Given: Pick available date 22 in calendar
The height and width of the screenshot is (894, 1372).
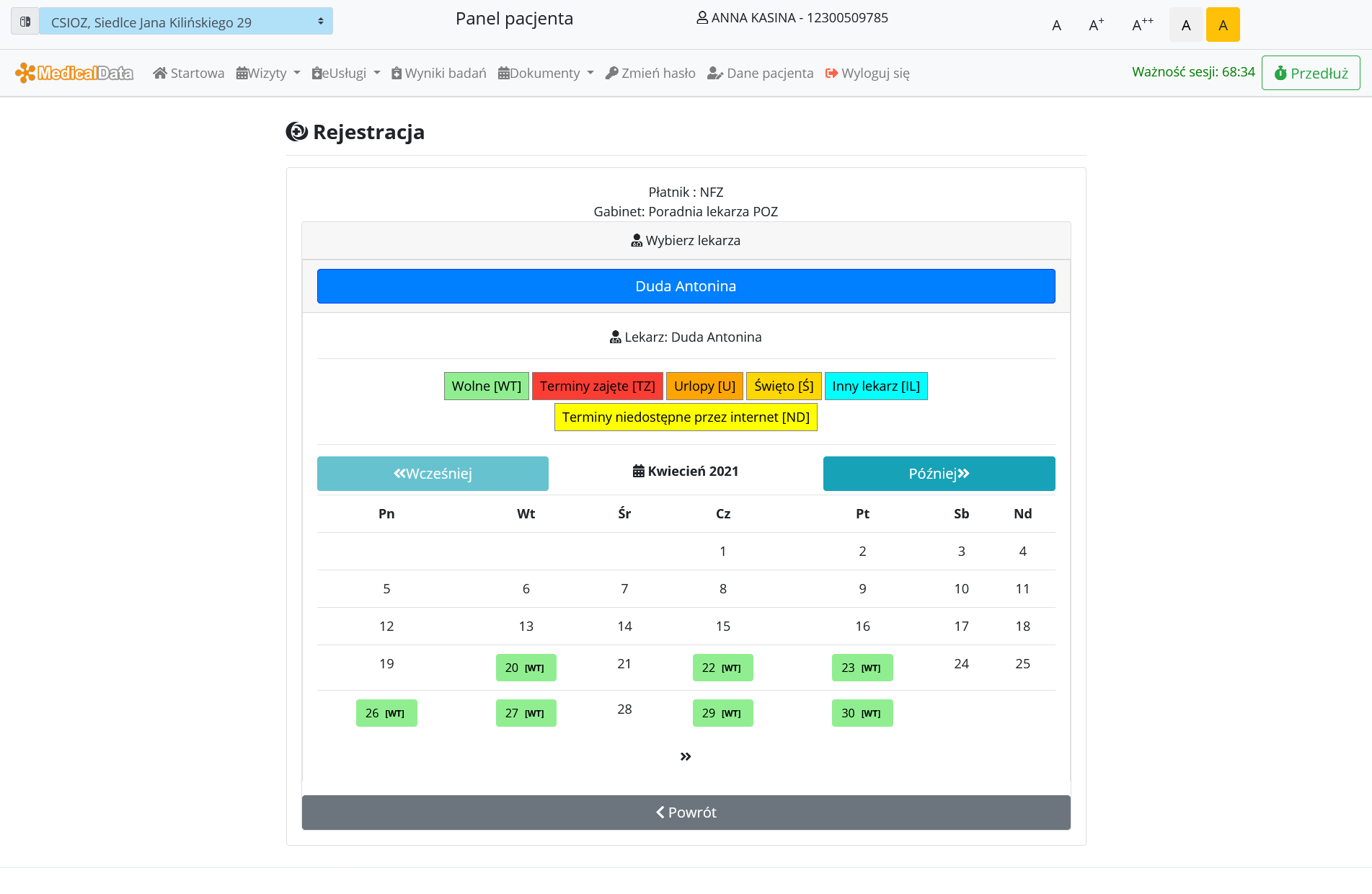Looking at the screenshot, I should [x=722, y=668].
